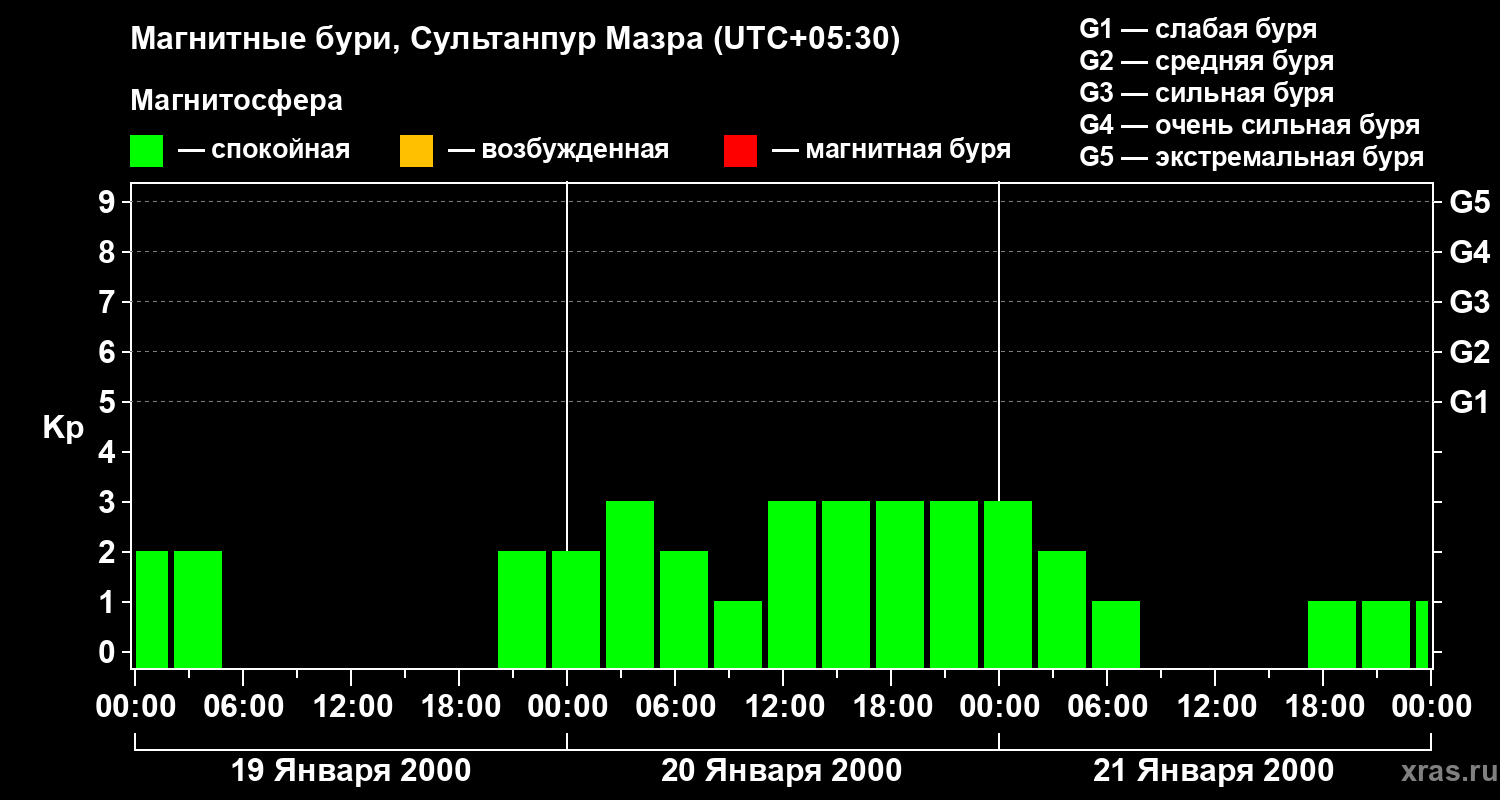Click the 03:00 bar of 20 January with Kp 3
1500x800 pixels.
(x=630, y=585)
